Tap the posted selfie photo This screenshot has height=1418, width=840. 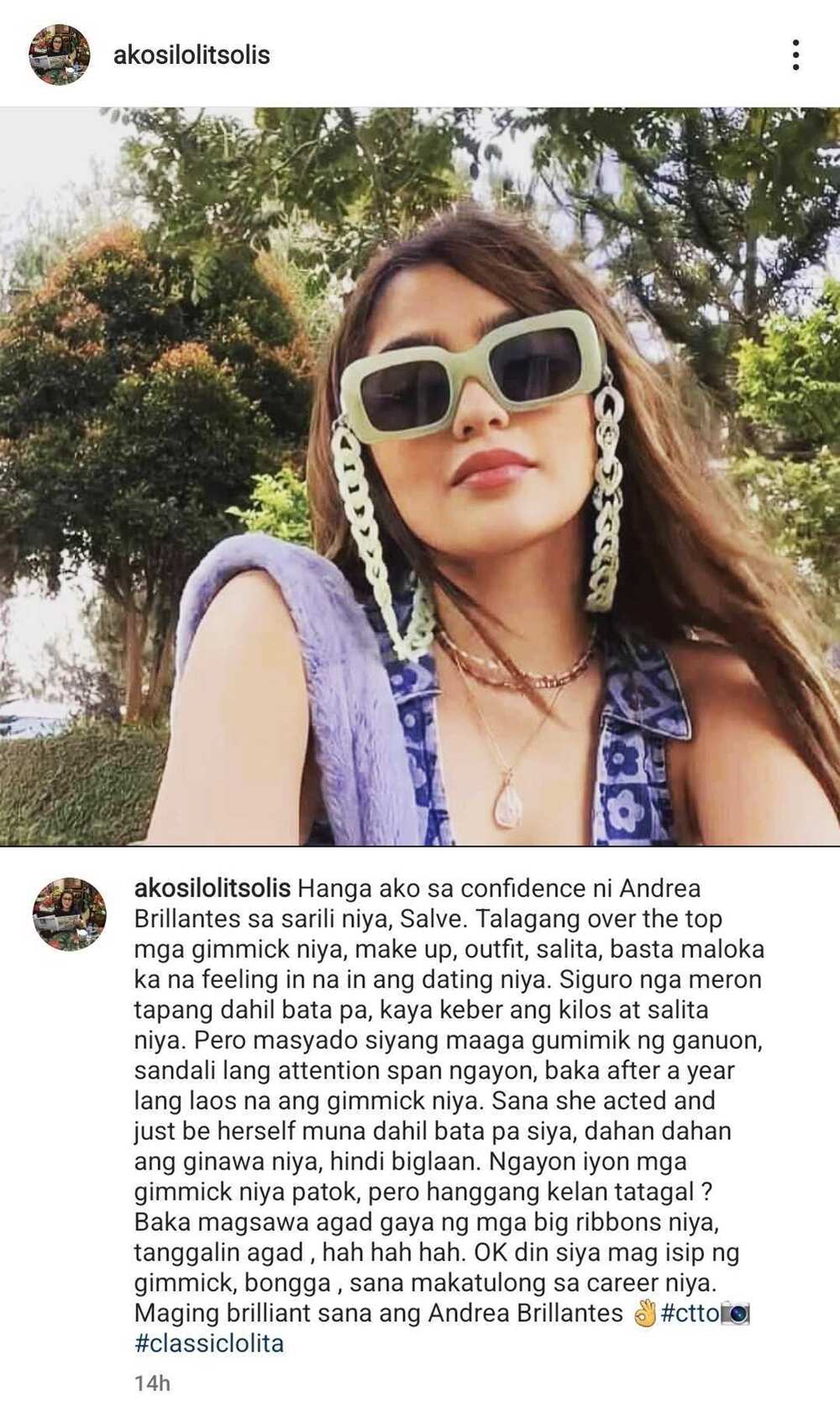point(420,475)
